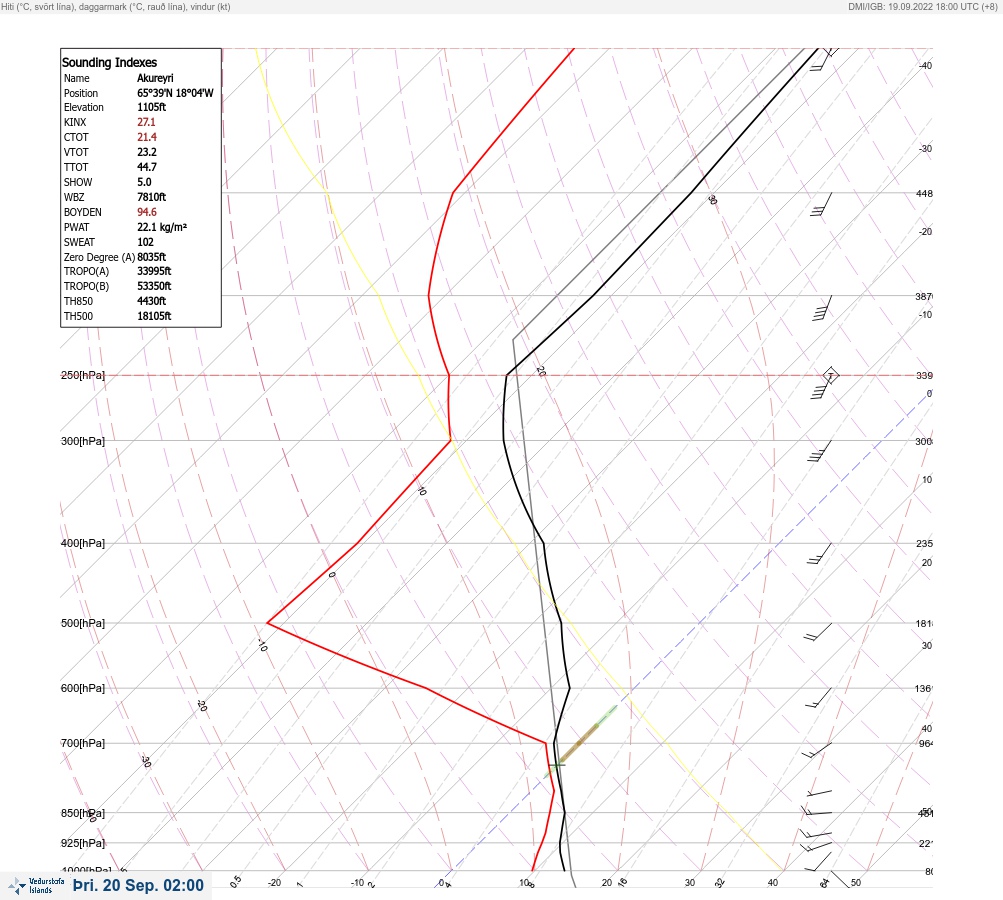
Task: Click the TH850 value 4430ft
Action: [x=152, y=301]
